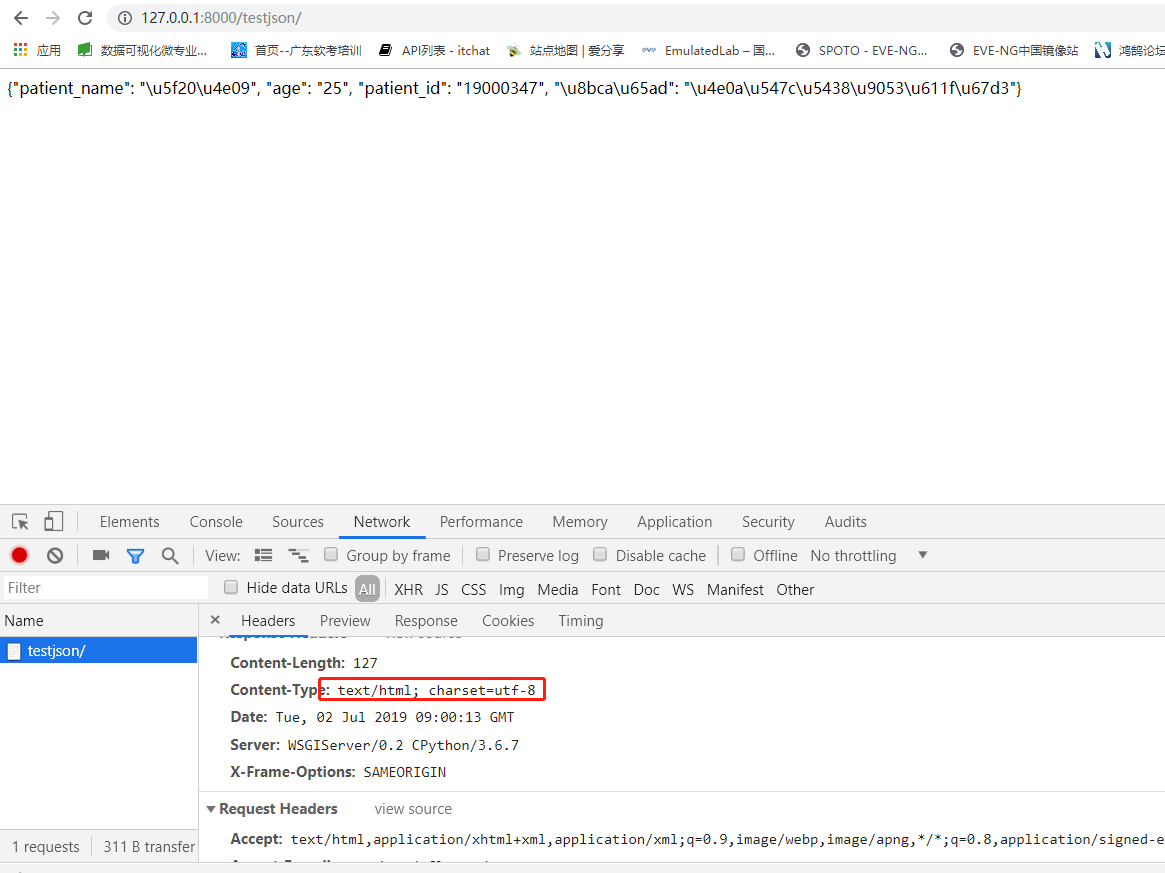The image size is (1165, 873).
Task: Show the network overview waterfall view
Action: (x=298, y=555)
